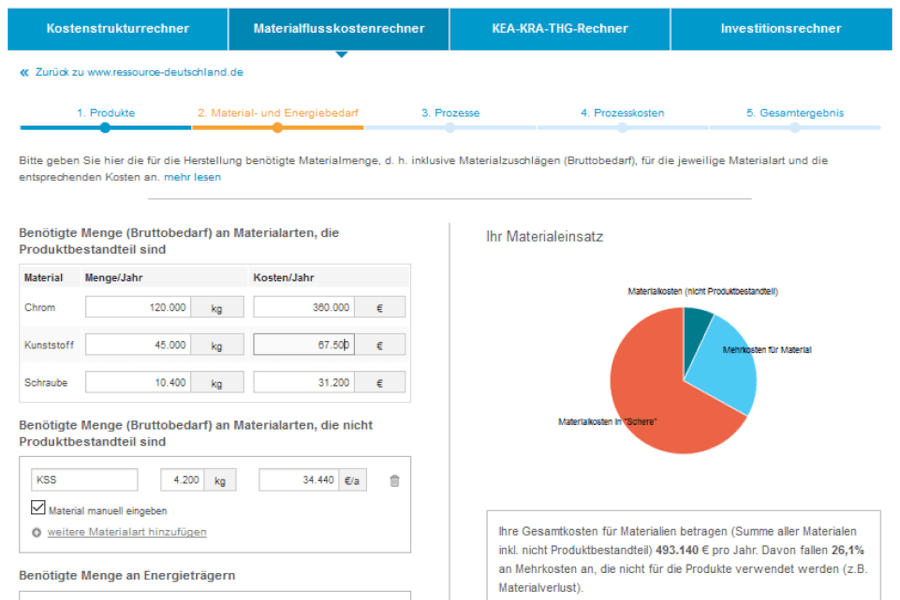Open the Investitionsrechner tab
The width and height of the screenshot is (900, 600).
[780, 28]
